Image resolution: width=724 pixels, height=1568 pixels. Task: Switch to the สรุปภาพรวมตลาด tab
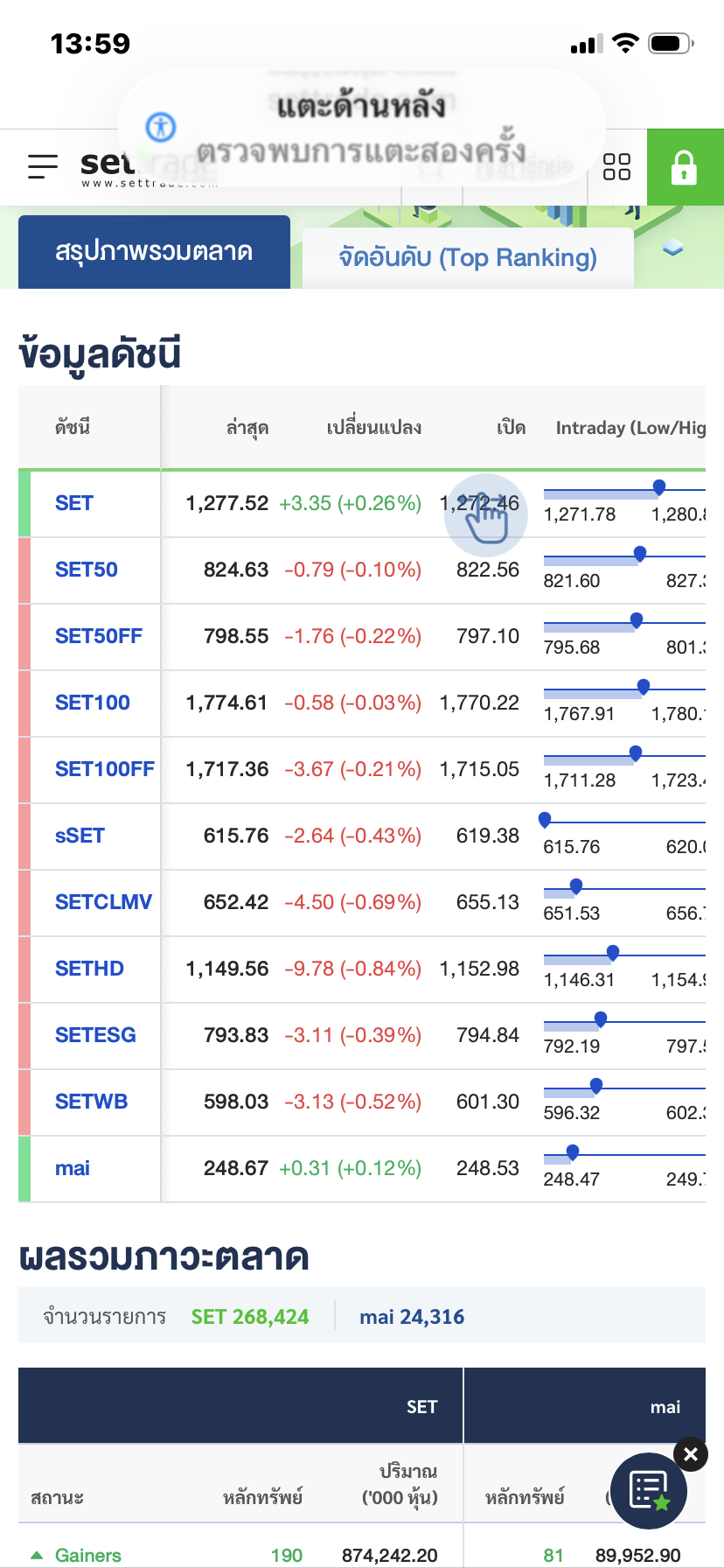pyautogui.click(x=154, y=252)
